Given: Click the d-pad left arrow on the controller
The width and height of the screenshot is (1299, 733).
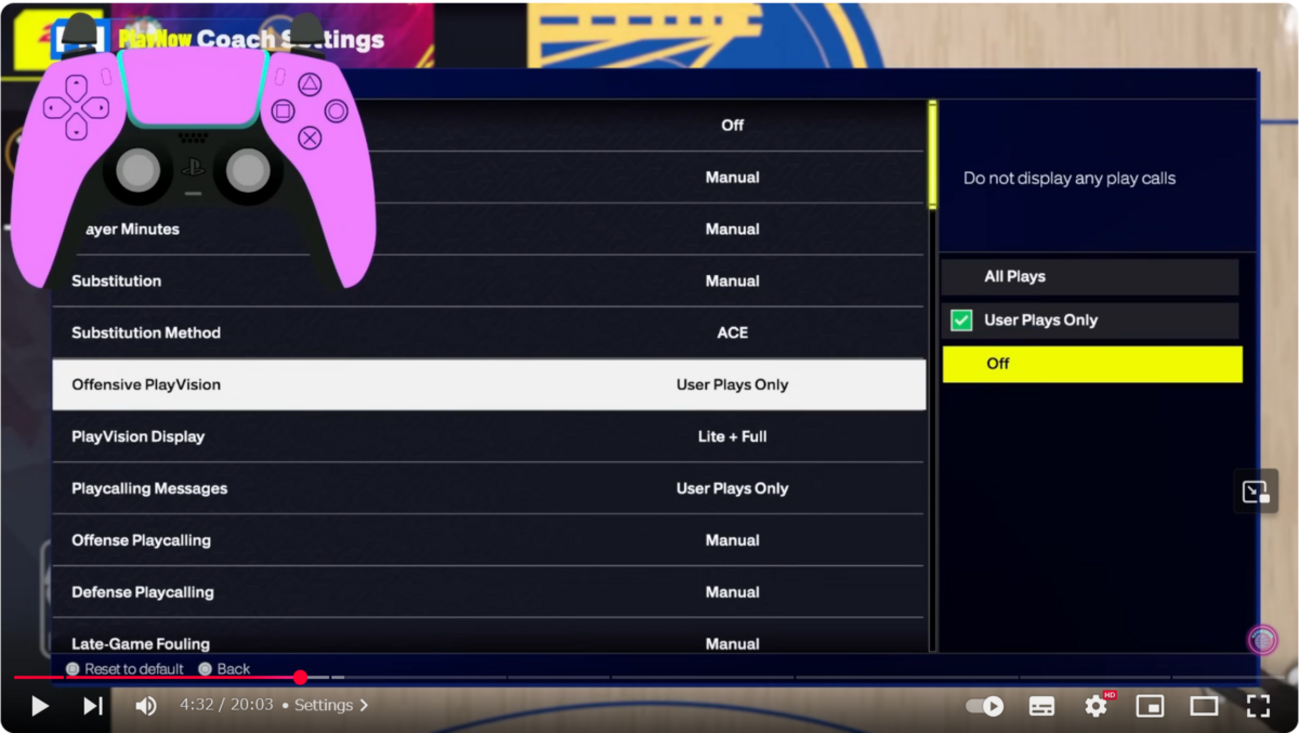Looking at the screenshot, I should 57,107.
